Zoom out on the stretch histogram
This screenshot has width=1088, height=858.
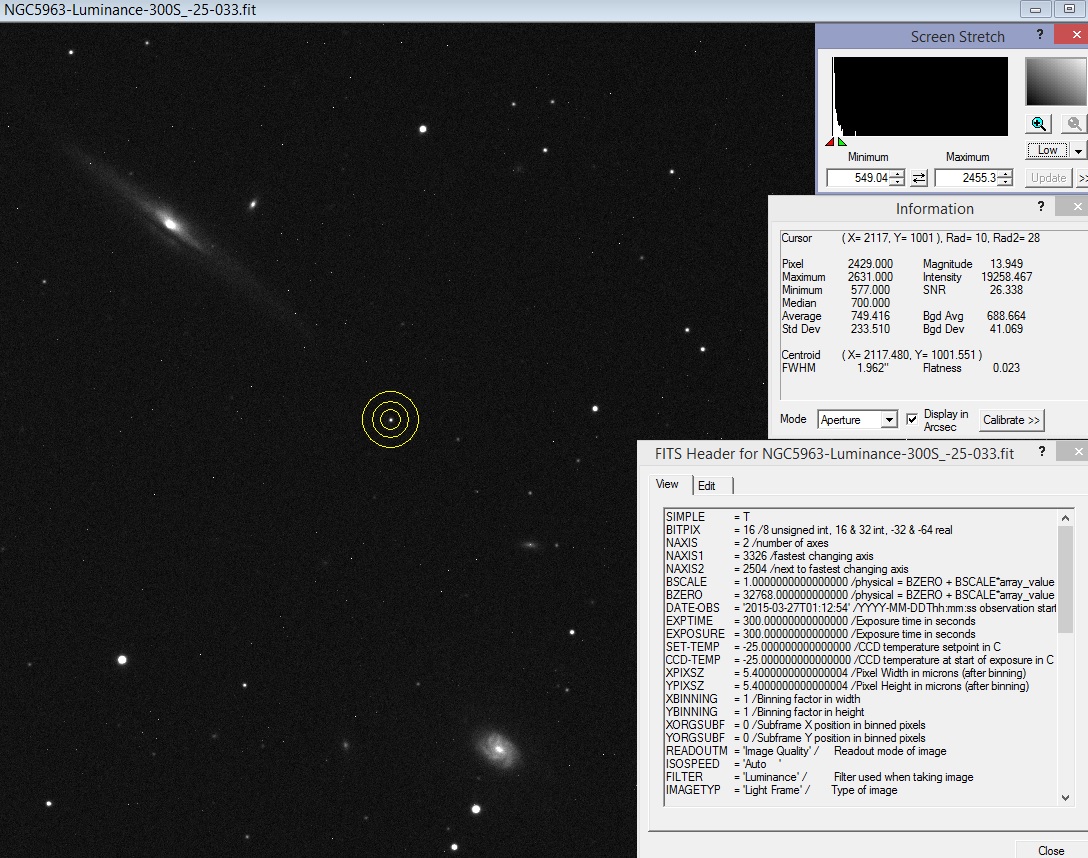1073,123
